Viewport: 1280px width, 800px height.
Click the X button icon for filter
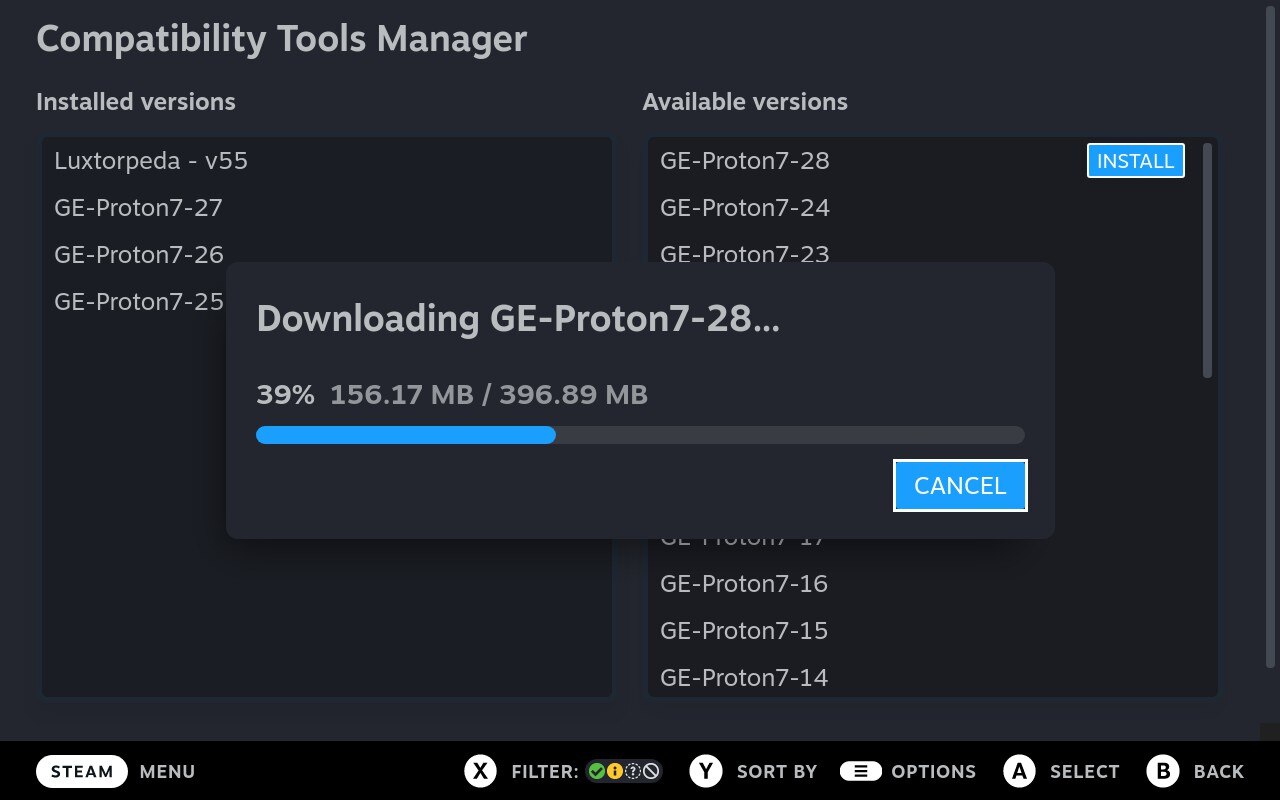coord(481,771)
